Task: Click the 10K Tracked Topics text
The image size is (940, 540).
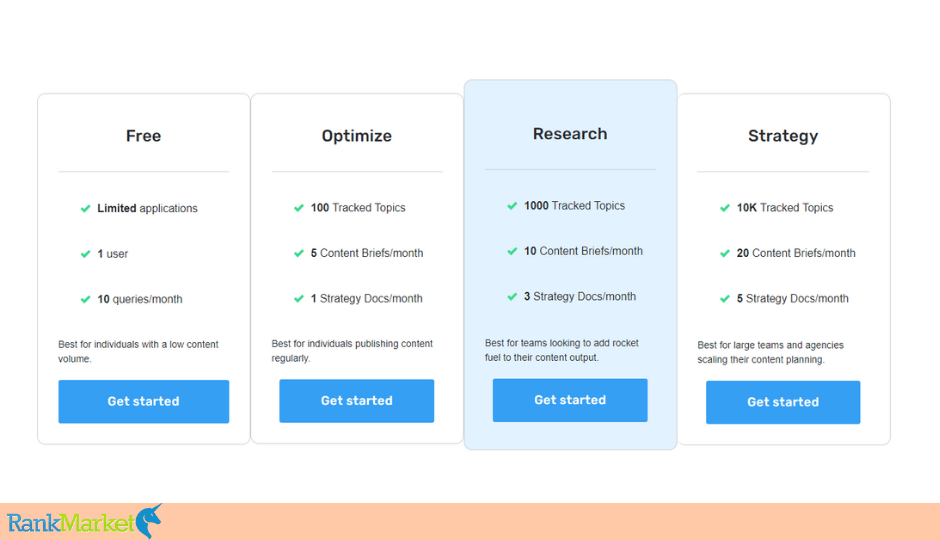Action: 785,208
